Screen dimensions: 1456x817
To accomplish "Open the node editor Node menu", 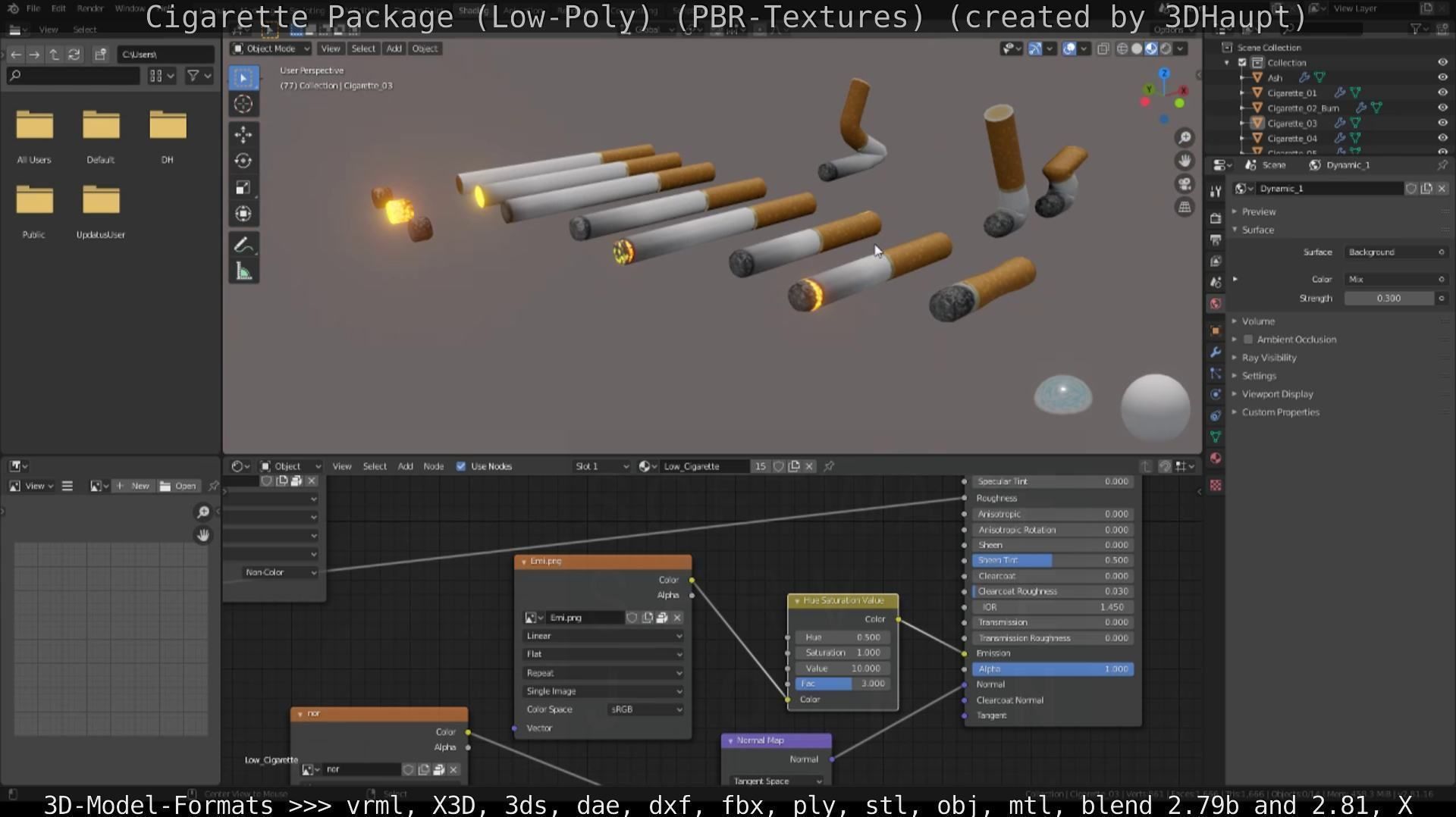I will point(433,466).
